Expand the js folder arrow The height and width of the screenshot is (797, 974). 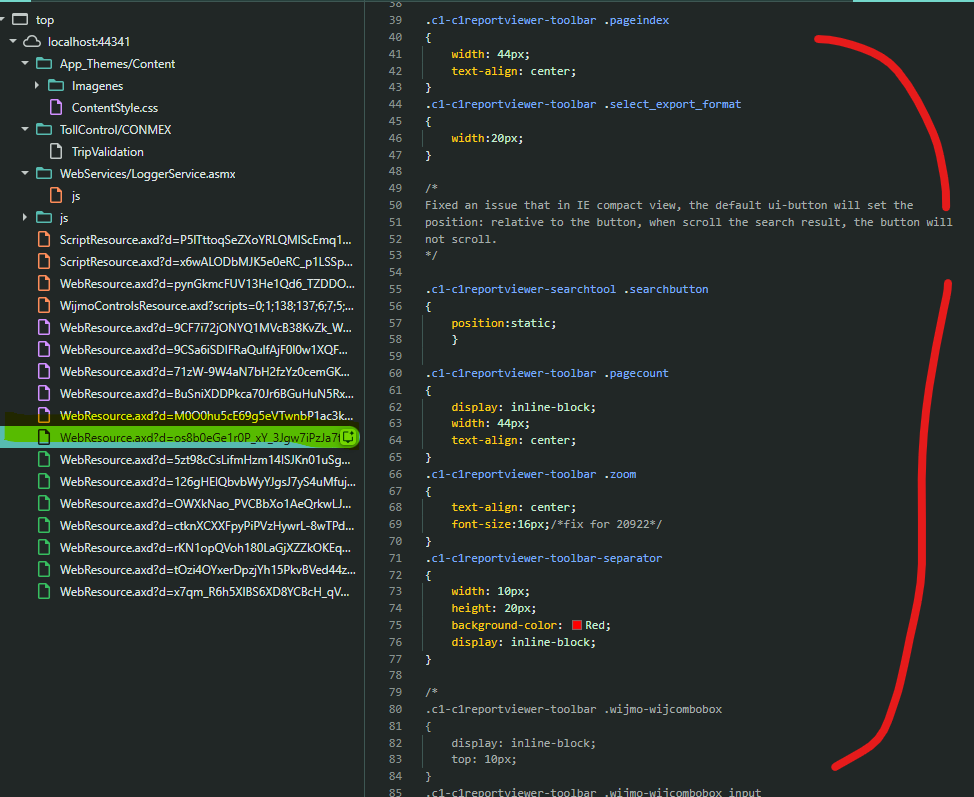25,217
